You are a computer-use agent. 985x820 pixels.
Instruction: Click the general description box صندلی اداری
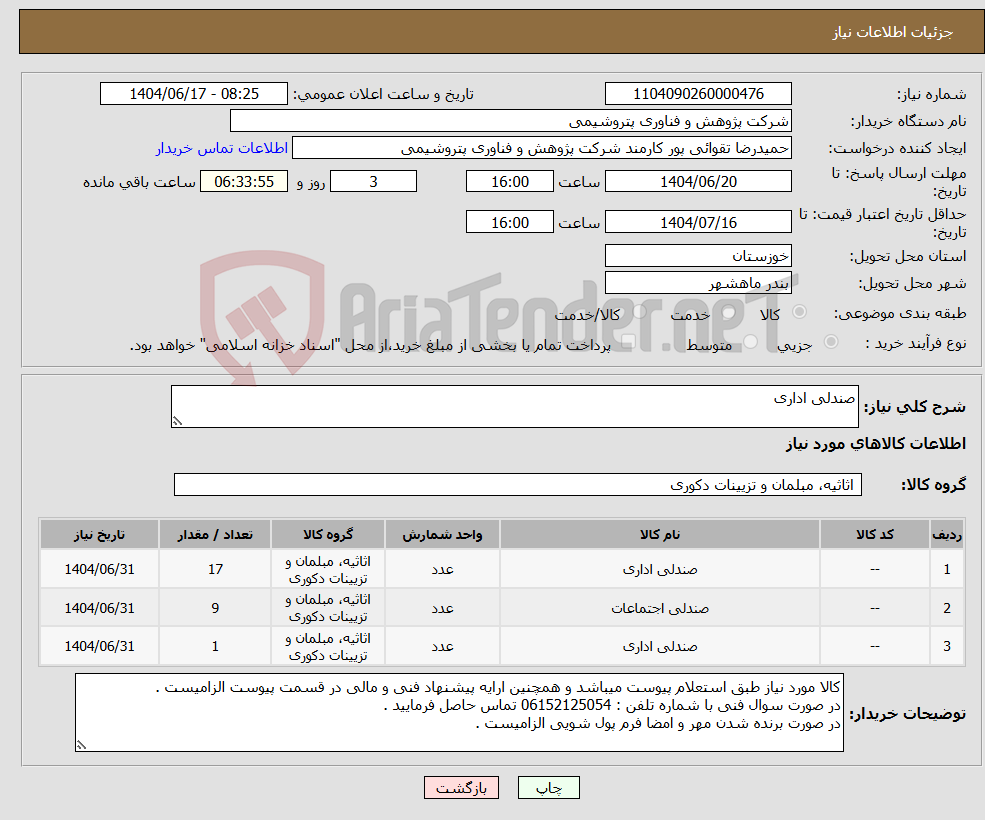pos(514,407)
